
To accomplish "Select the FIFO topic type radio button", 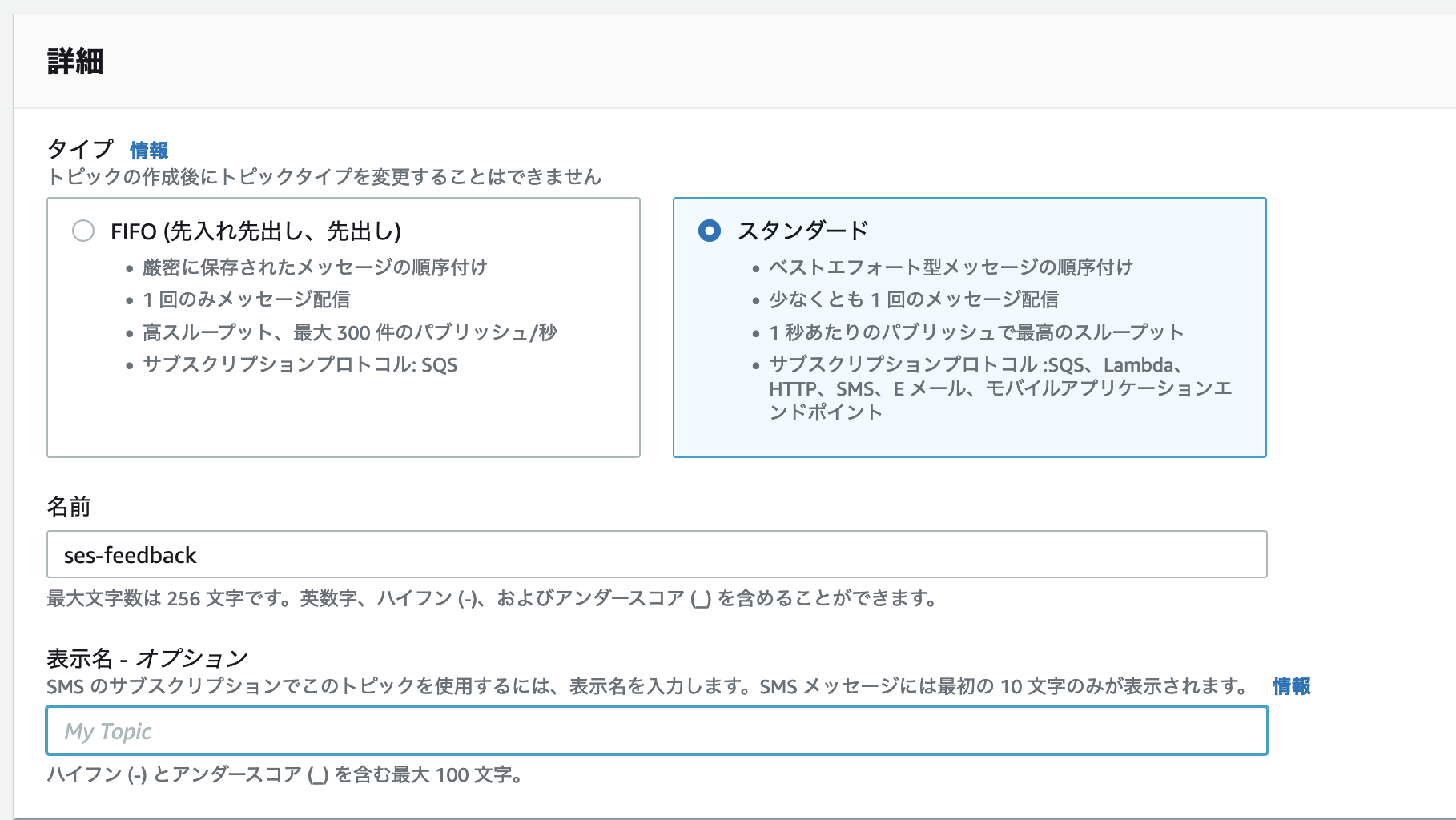I will click(82, 232).
